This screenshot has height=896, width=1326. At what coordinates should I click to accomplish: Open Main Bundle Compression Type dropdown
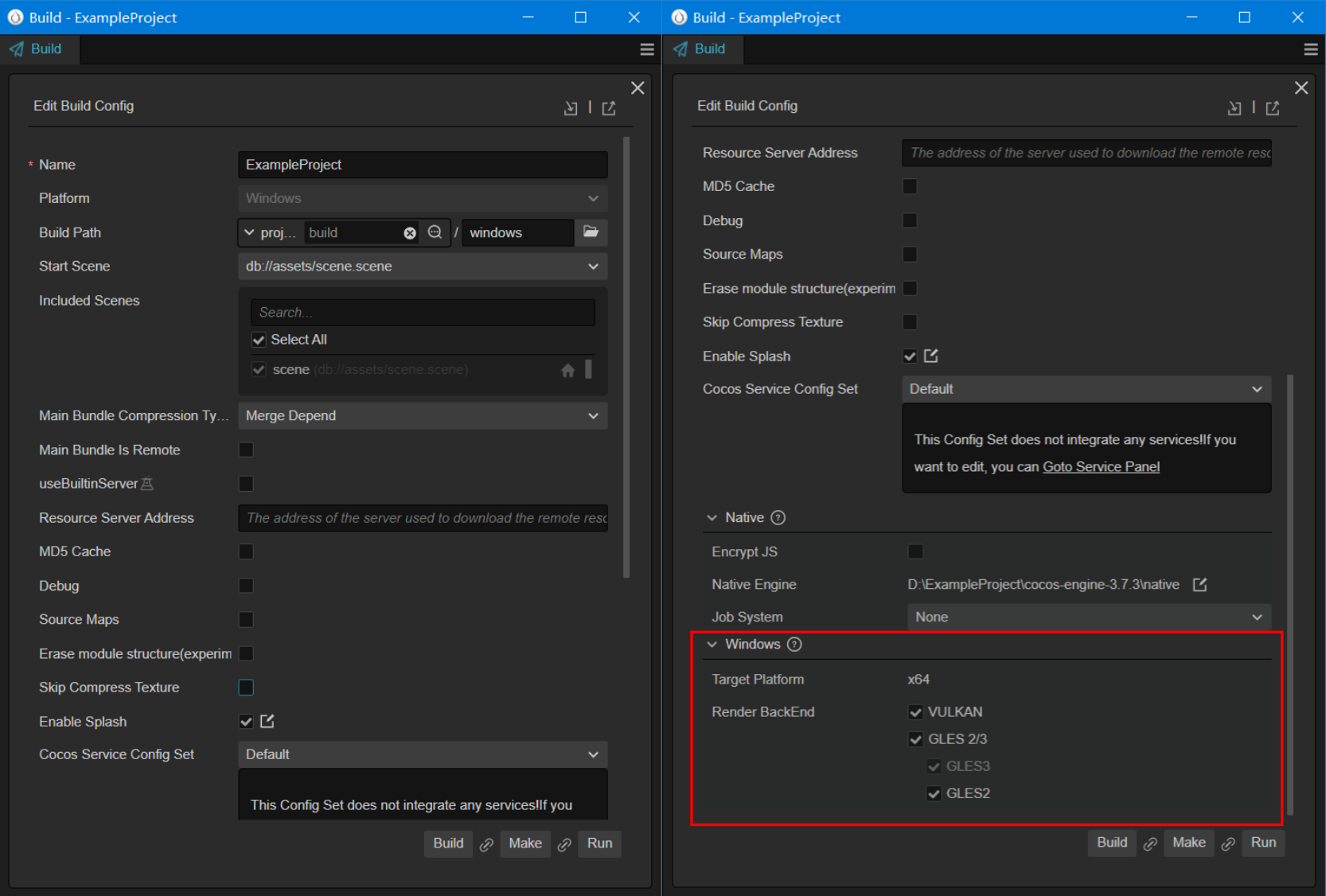point(423,416)
